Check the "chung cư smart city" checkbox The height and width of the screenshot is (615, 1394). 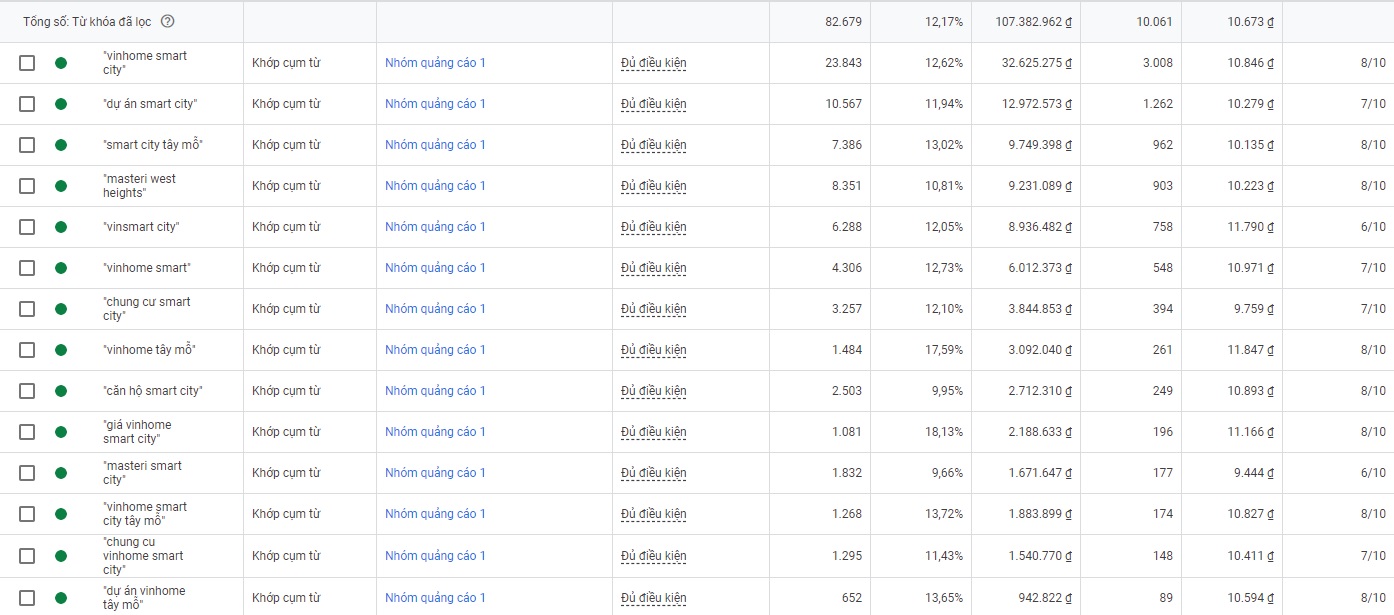point(27,309)
